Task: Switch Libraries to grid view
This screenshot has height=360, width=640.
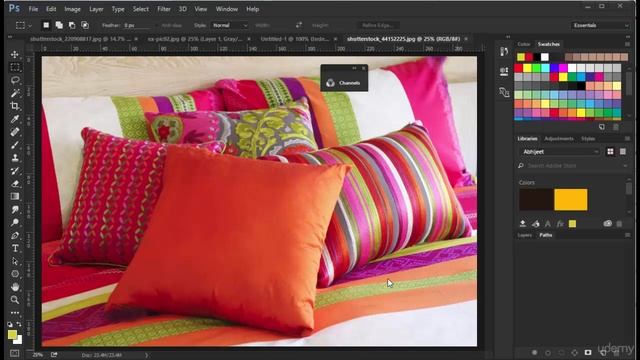Action: [x=610, y=151]
